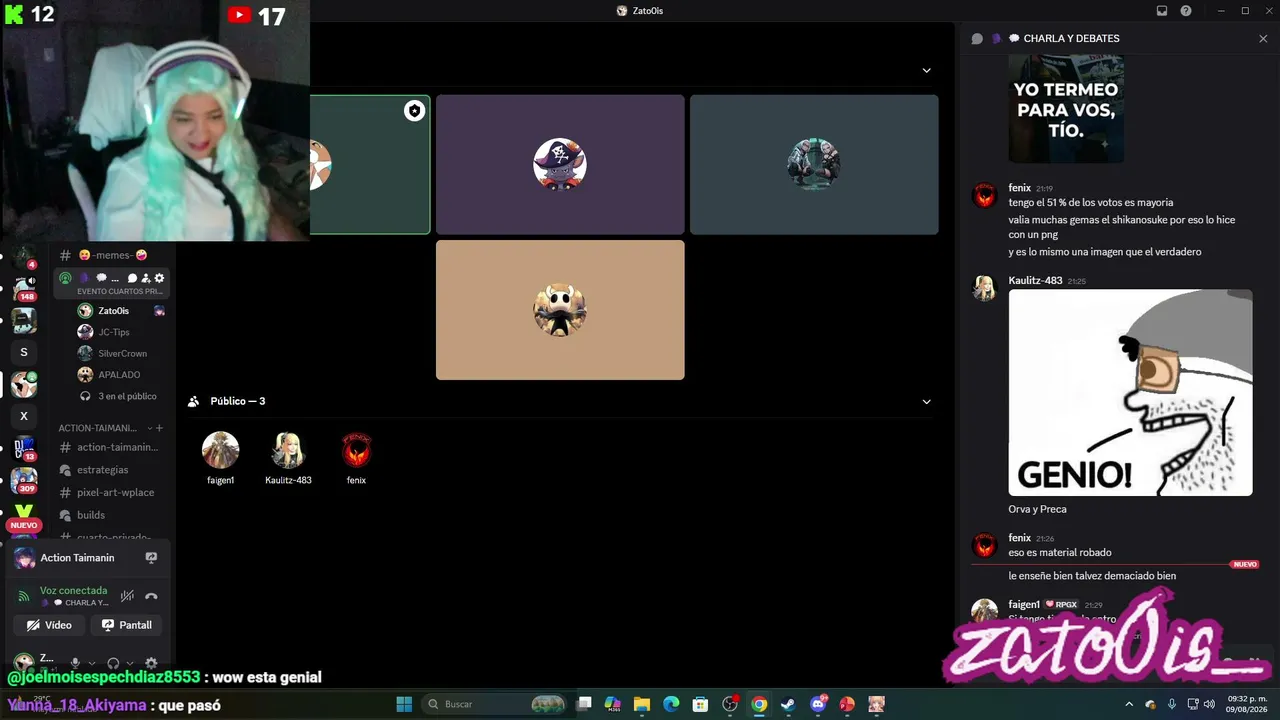Click audience member Kaulitz-483
The image size is (1280, 720).
[x=288, y=458]
